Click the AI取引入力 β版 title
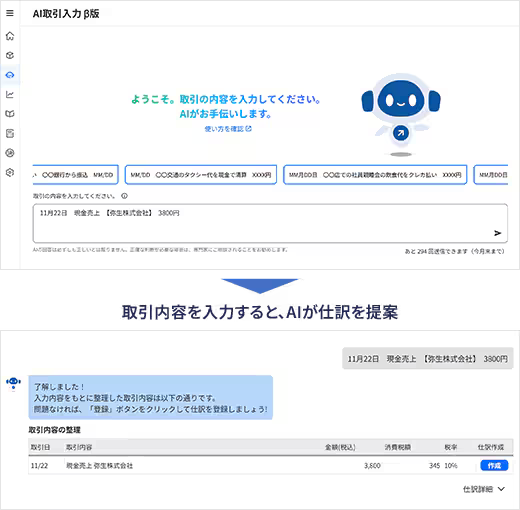Screen dimensions: 520x510 pos(66,13)
